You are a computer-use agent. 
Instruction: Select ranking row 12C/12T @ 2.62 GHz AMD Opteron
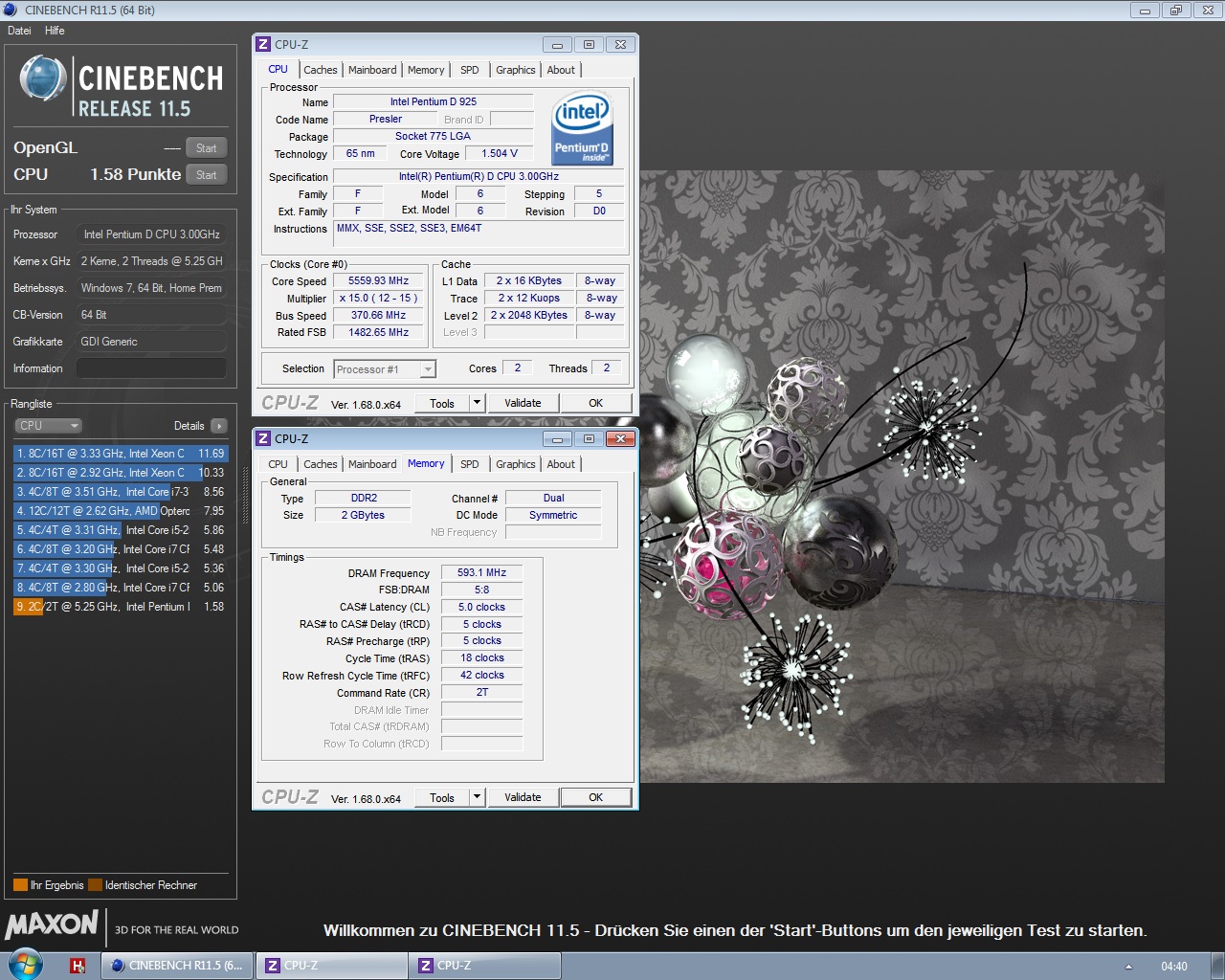click(x=121, y=511)
